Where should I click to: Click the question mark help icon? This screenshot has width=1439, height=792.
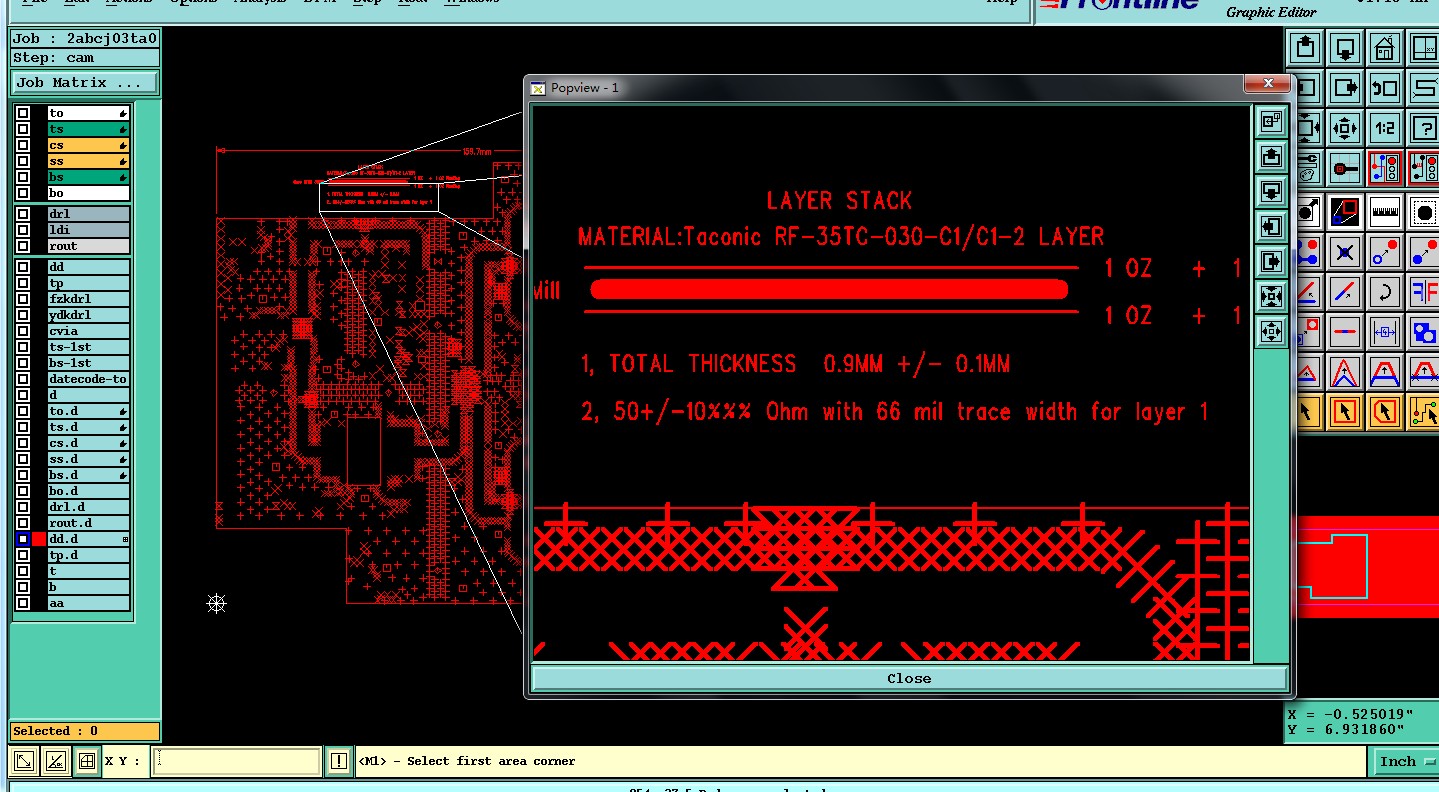point(1424,129)
